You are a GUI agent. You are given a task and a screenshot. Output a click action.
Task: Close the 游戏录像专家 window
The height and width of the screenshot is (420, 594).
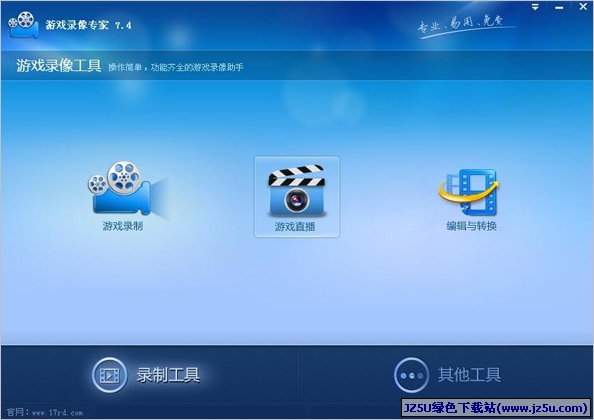(583, 6)
